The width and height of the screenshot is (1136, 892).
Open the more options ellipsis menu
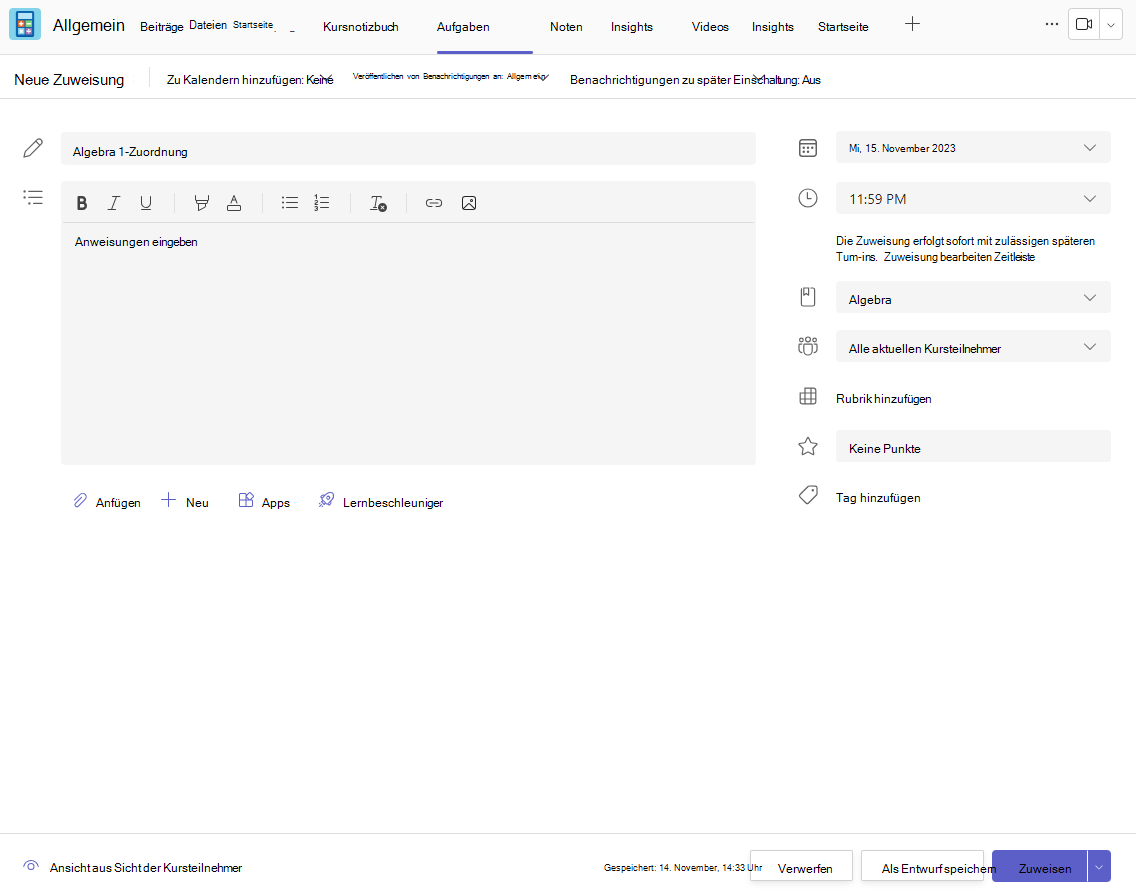click(1052, 24)
